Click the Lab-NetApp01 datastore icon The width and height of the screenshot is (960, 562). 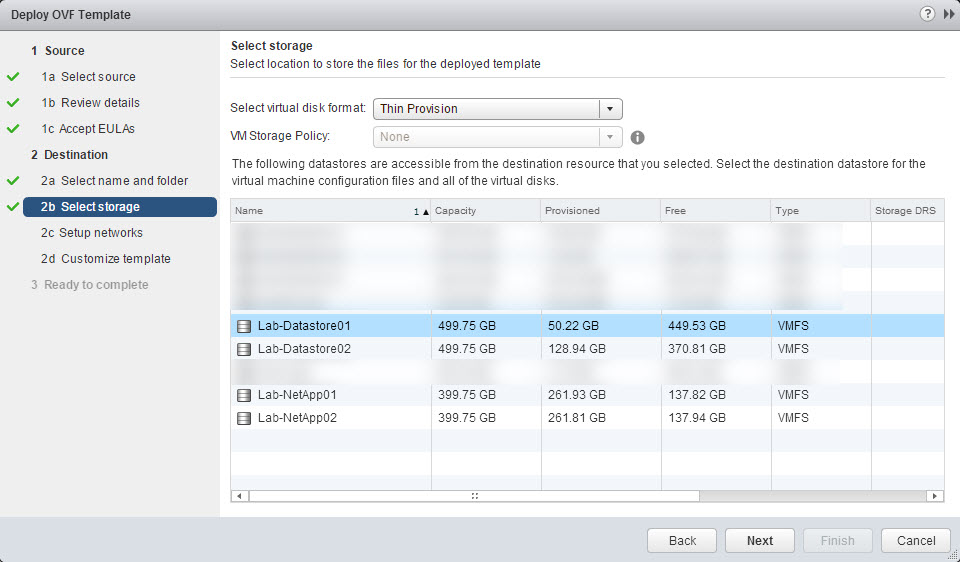click(x=244, y=395)
